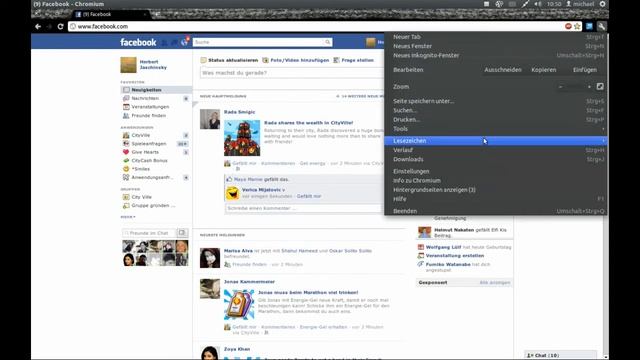Click the forward arrow in browser toolbar
This screenshot has width=640, height=360.
[49, 27]
